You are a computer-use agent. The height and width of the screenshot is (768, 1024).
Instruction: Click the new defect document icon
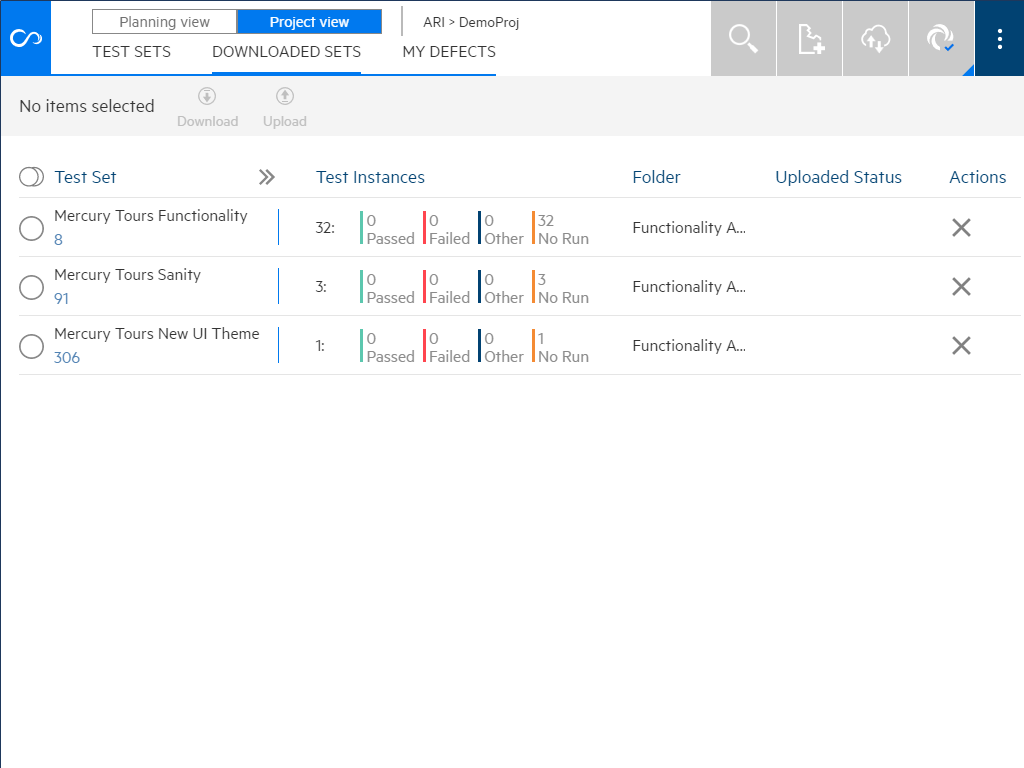pos(809,38)
